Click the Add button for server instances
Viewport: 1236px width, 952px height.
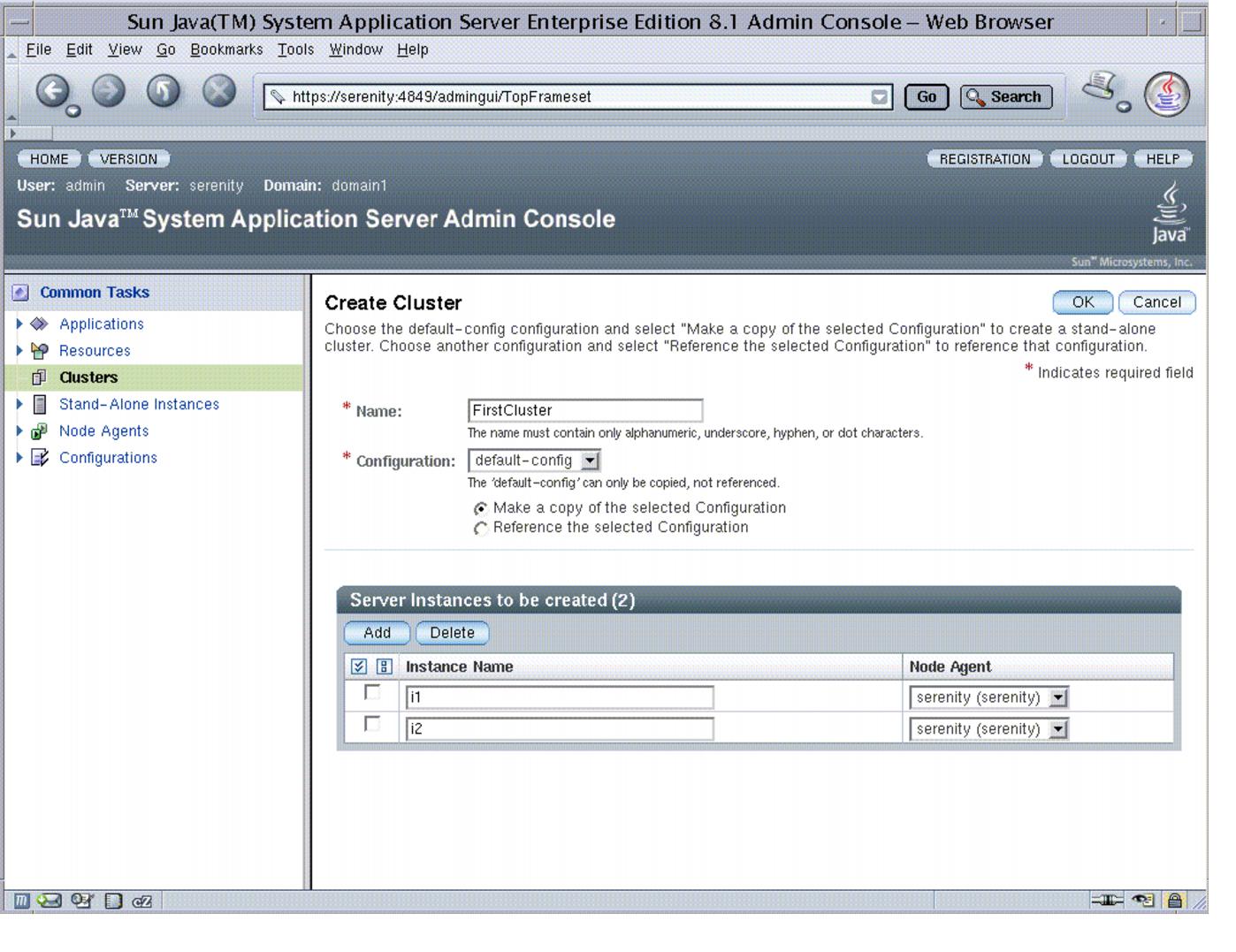(377, 633)
